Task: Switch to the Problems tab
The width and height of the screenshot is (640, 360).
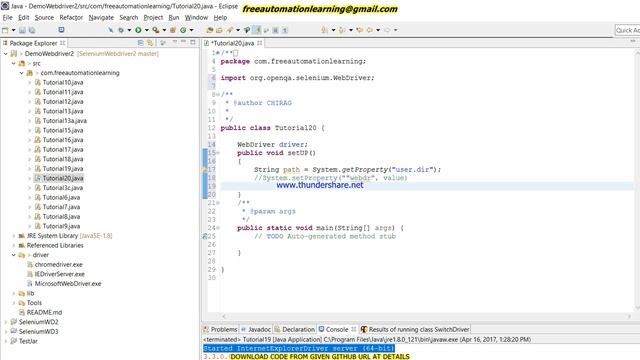Action: coord(220,329)
